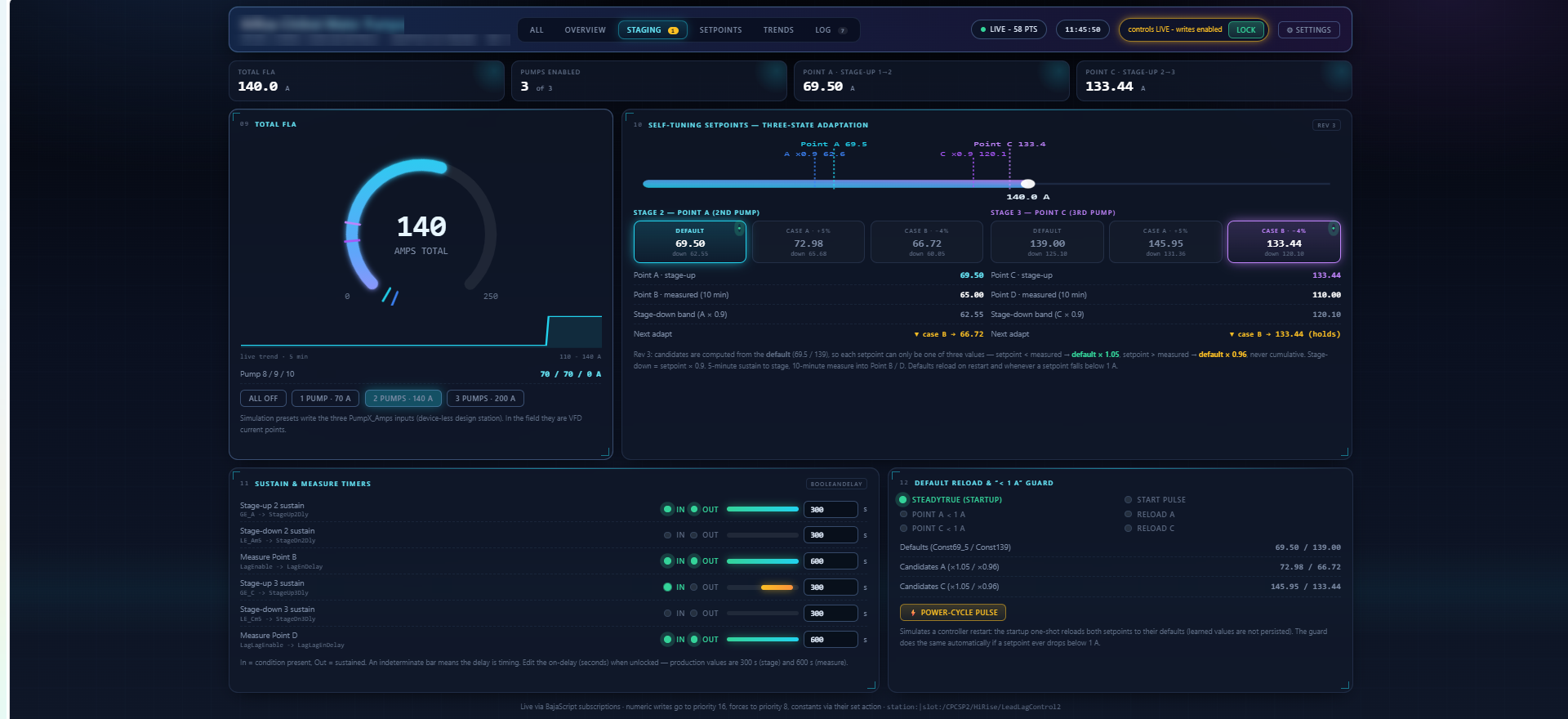This screenshot has width=1568, height=719.
Task: Click the green LIVE status dot
Action: [x=983, y=29]
